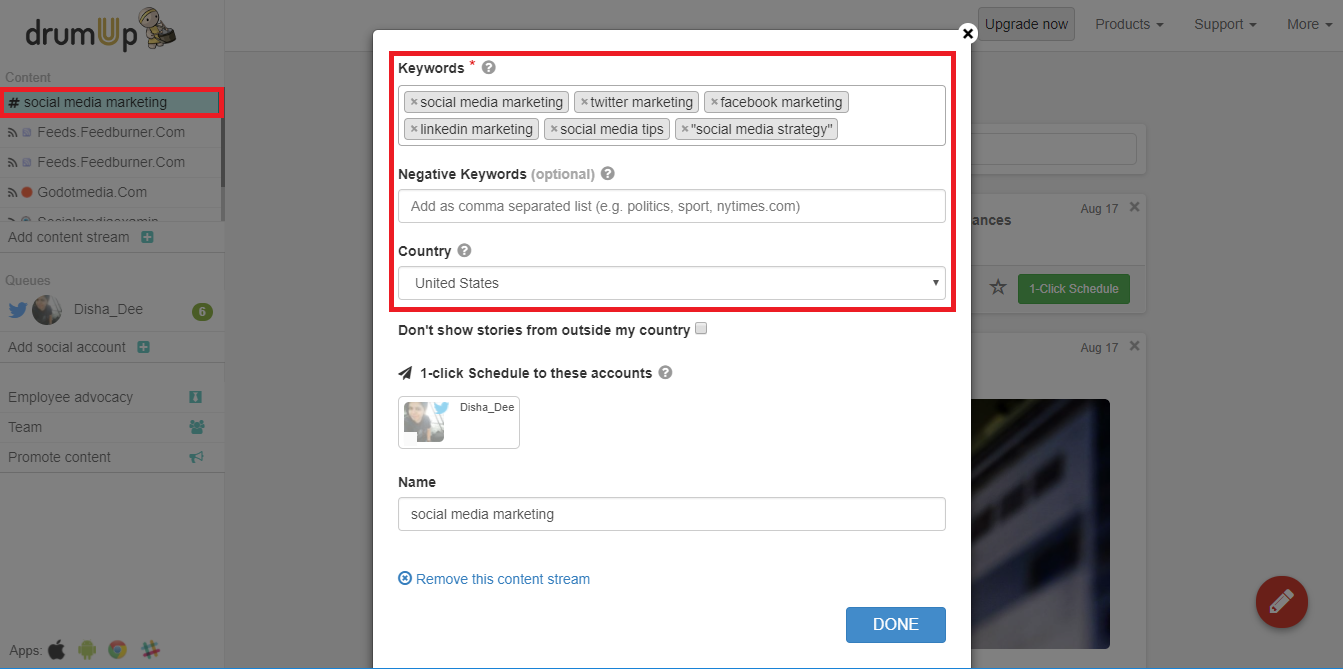Select the "social media marketing" content stream

click(x=111, y=103)
